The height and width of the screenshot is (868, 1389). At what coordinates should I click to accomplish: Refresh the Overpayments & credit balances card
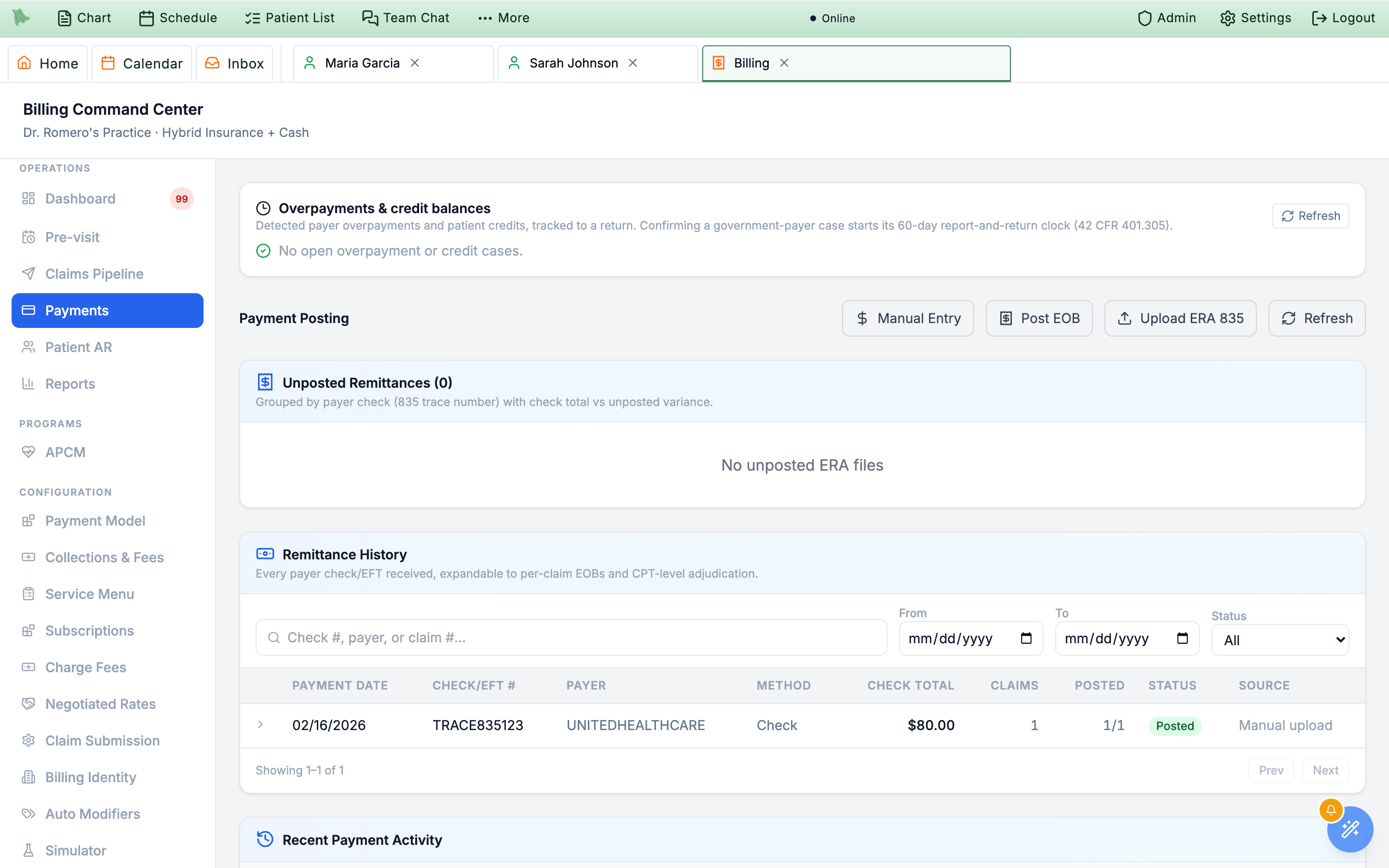pyautogui.click(x=1310, y=216)
